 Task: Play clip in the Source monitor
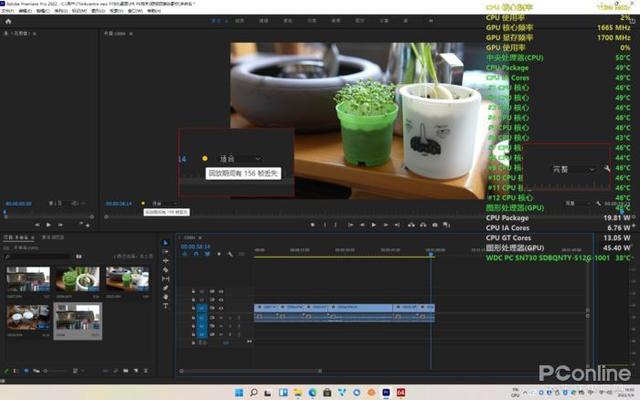tap(49, 225)
